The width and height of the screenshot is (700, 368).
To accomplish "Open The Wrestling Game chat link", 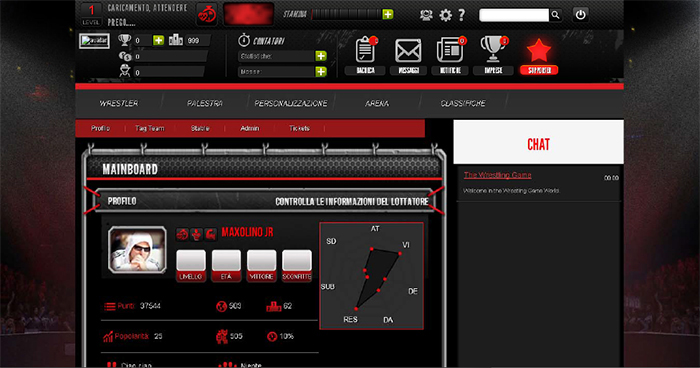I will coord(497,175).
